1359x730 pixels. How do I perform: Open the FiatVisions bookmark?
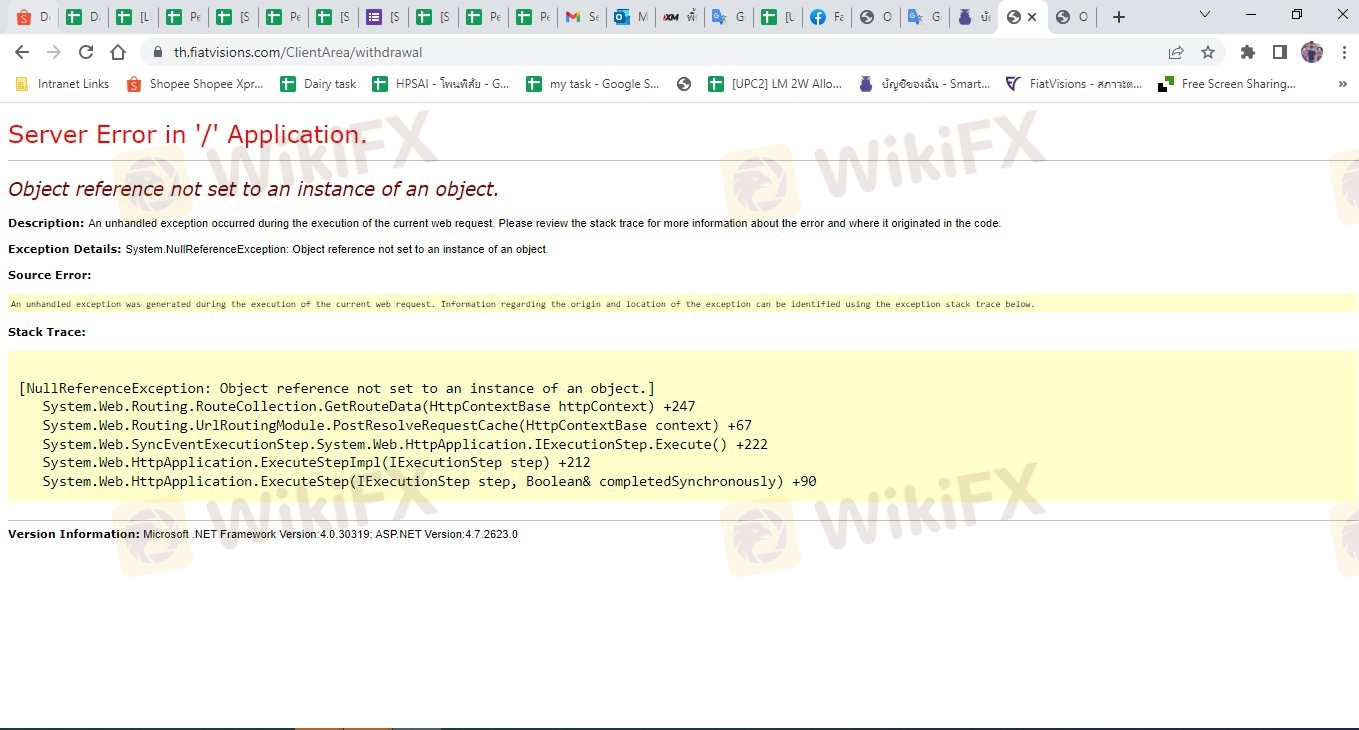(x=1074, y=84)
